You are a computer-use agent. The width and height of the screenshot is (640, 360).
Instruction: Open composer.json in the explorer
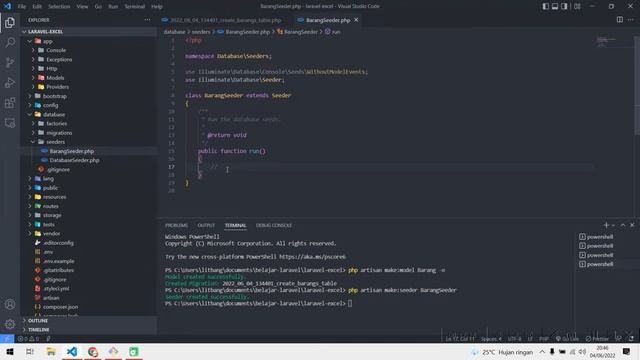click(89, 307)
